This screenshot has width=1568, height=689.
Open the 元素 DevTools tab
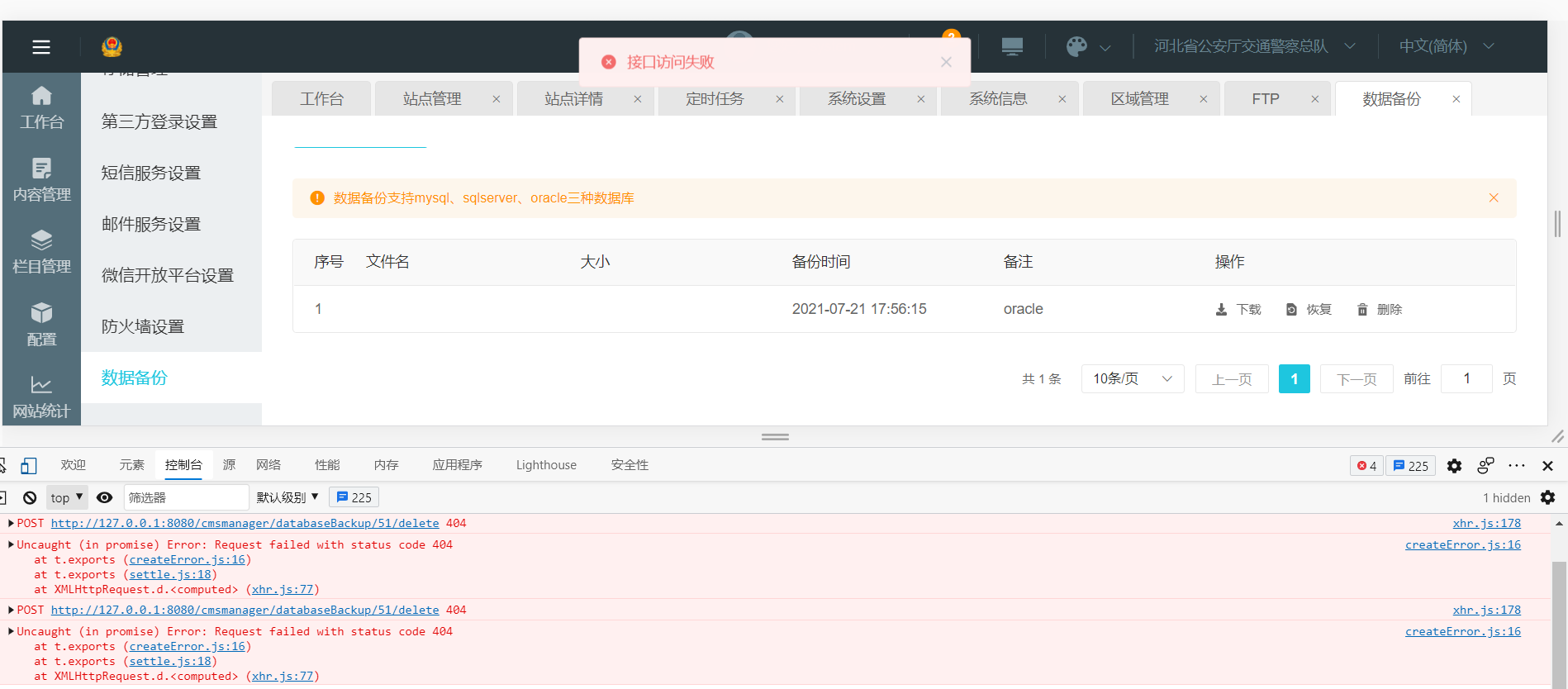tap(131, 465)
